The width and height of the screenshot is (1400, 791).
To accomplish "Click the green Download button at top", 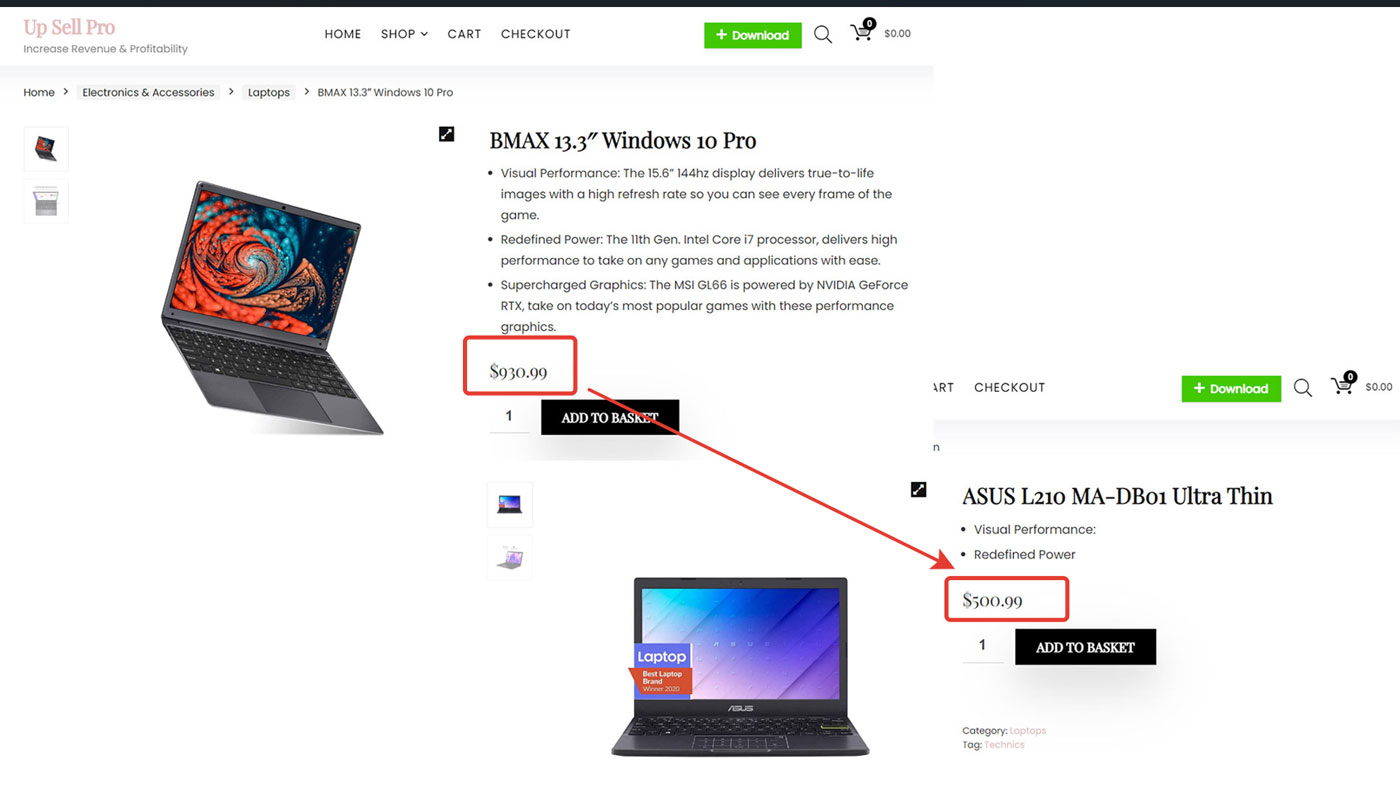I will pyautogui.click(x=753, y=35).
